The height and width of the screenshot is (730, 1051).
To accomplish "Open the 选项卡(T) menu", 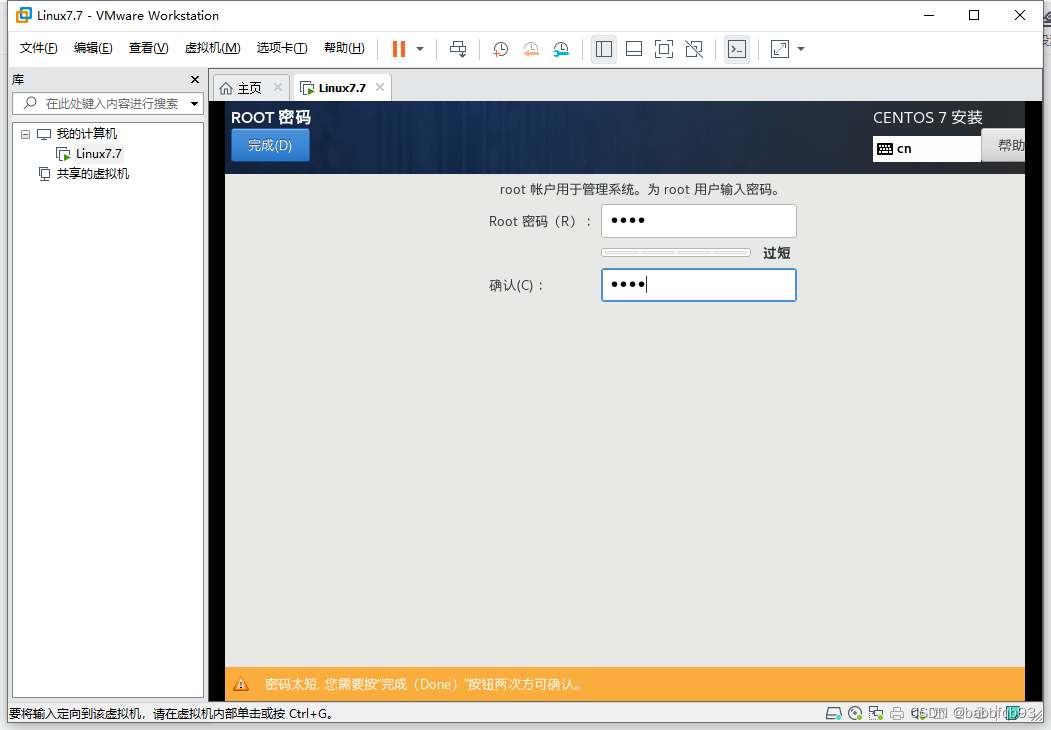I will click(x=282, y=48).
